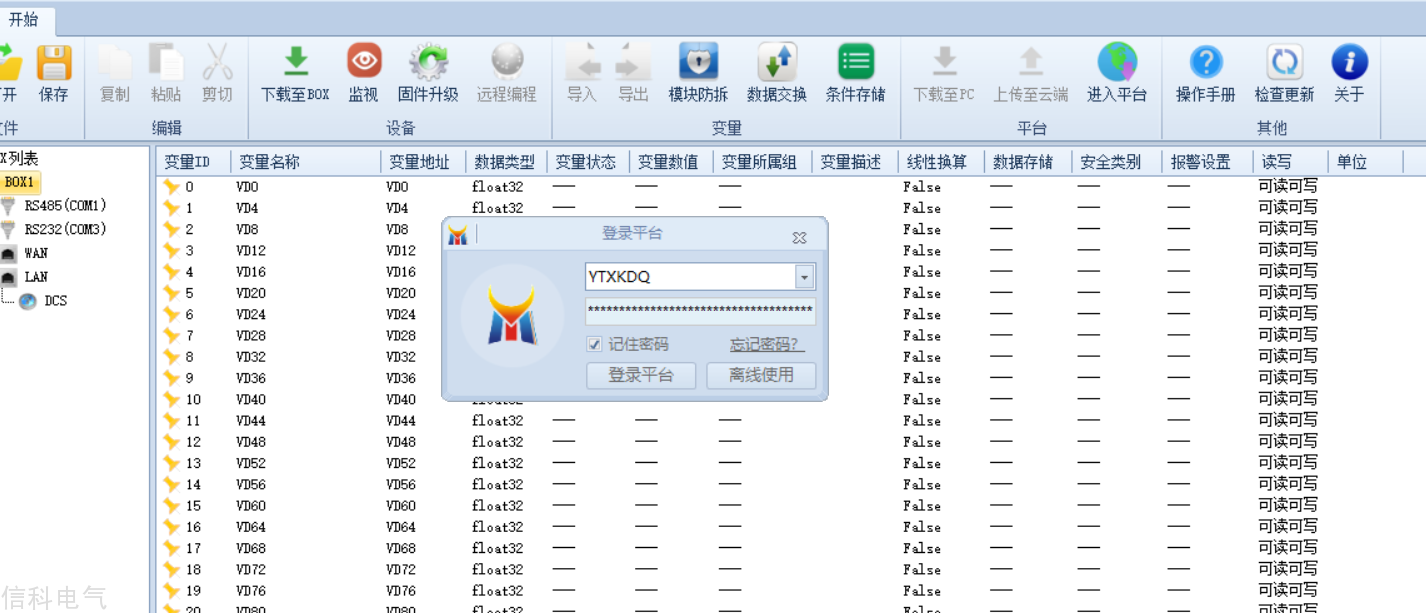Select variable row ID 19
Screen dimensions: 1426x613
coord(193,591)
